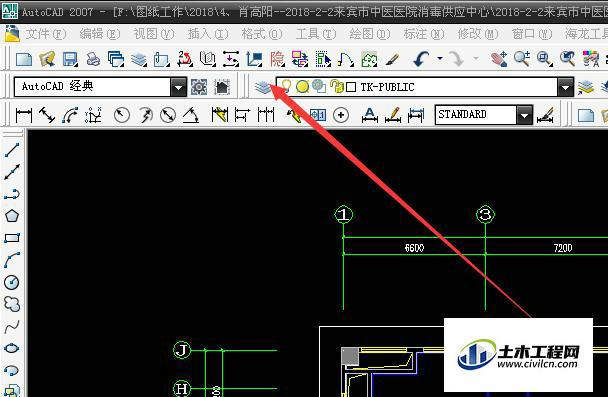
Task: Expand the TK-PUBLIC layer dropdown arrow
Action: pos(565,87)
